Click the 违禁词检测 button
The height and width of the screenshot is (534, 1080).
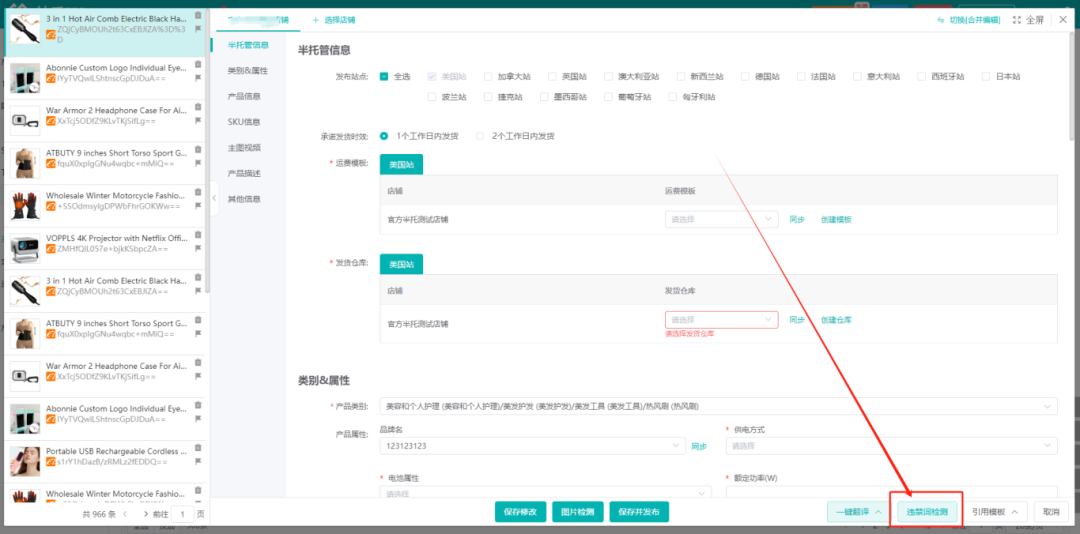click(926, 512)
